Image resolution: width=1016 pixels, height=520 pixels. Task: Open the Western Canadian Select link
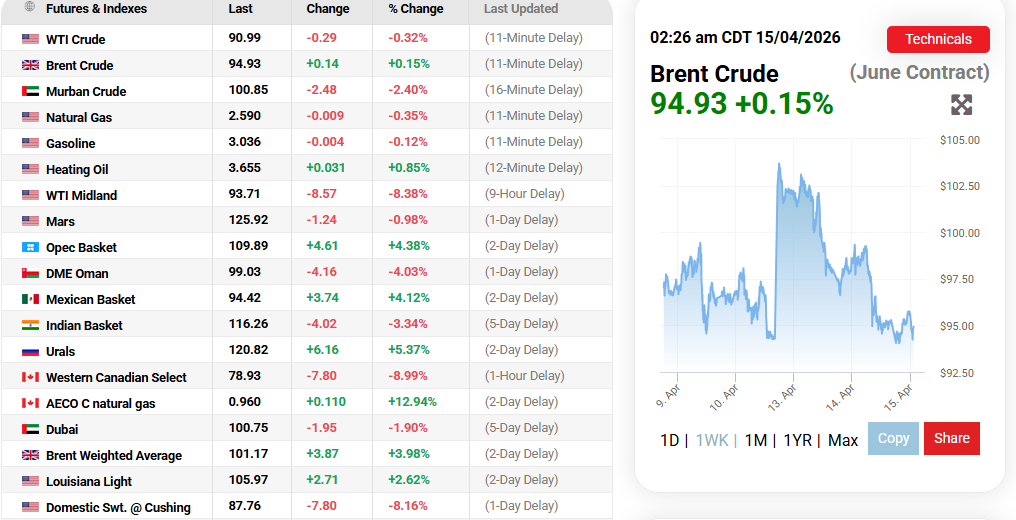(116, 377)
